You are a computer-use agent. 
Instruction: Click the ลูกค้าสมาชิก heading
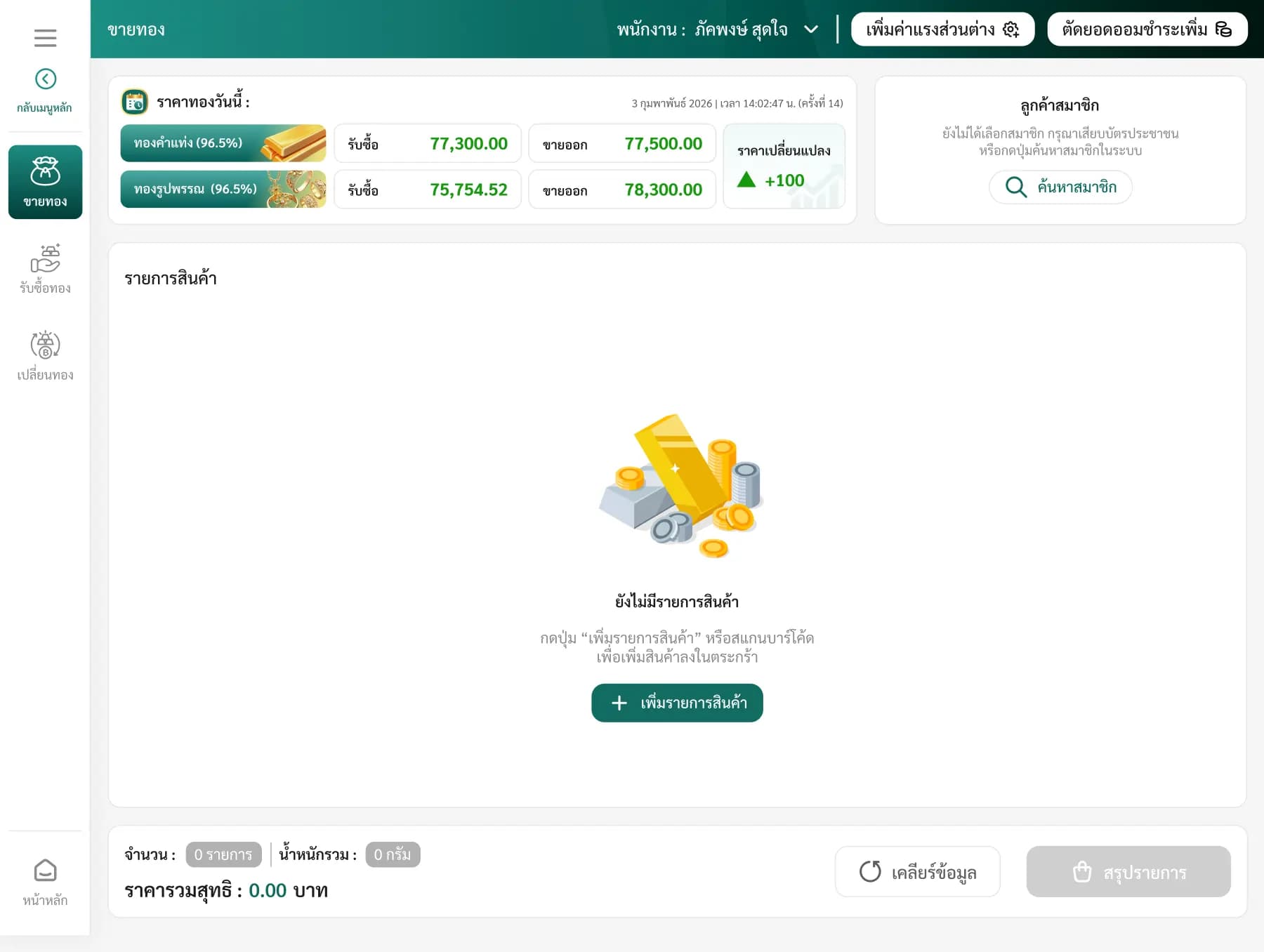coord(1060,106)
